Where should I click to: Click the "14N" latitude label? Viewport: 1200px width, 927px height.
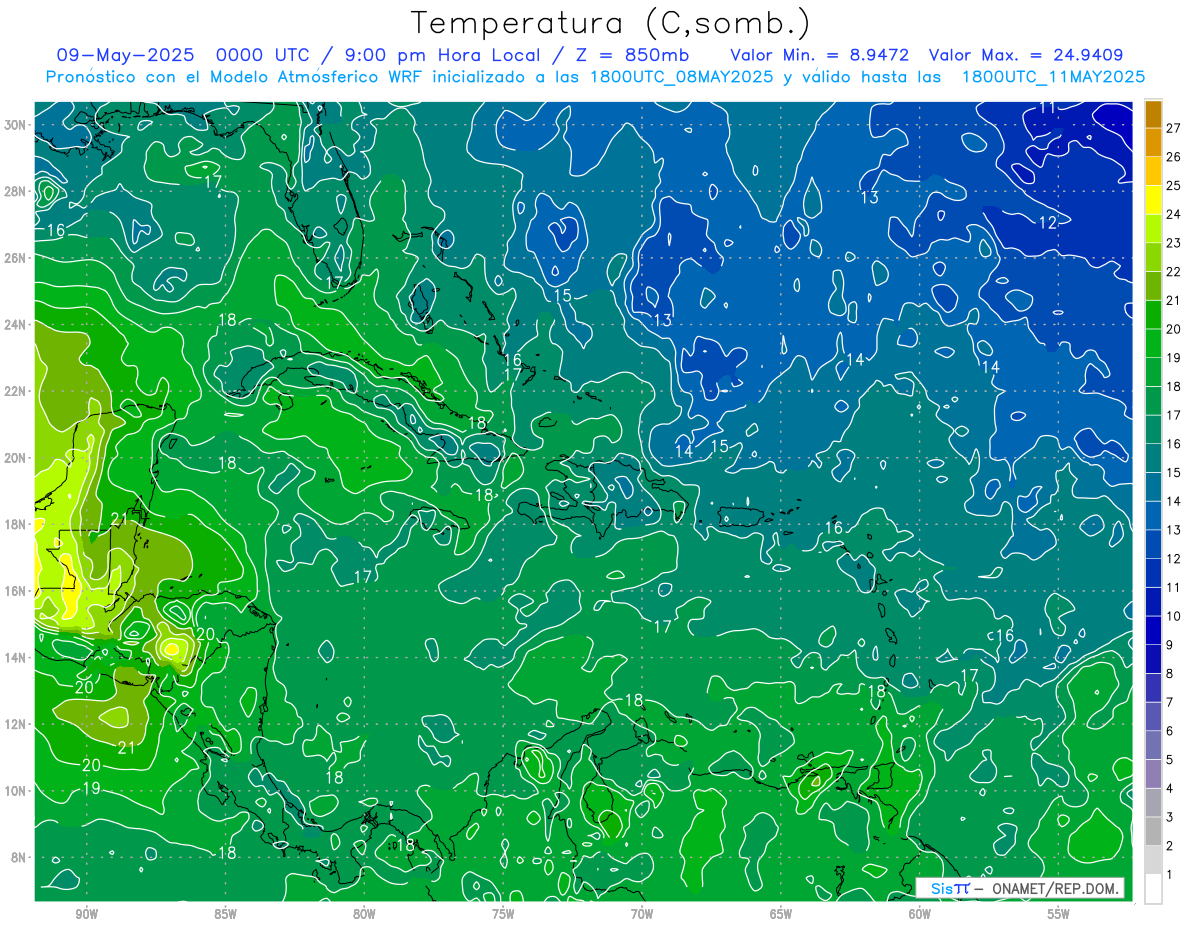[x=17, y=657]
